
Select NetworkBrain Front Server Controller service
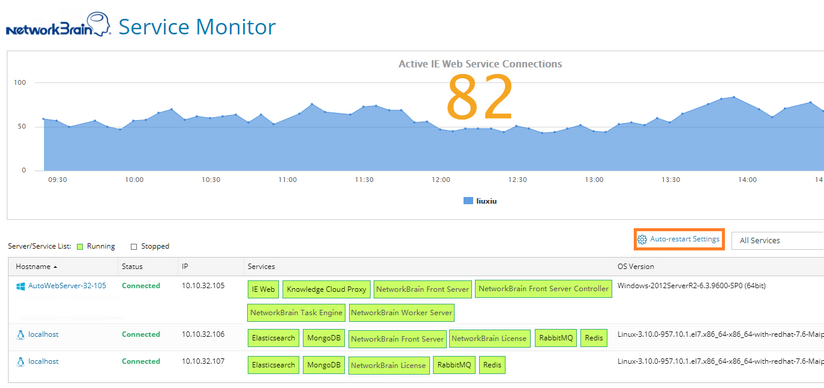tap(544, 289)
